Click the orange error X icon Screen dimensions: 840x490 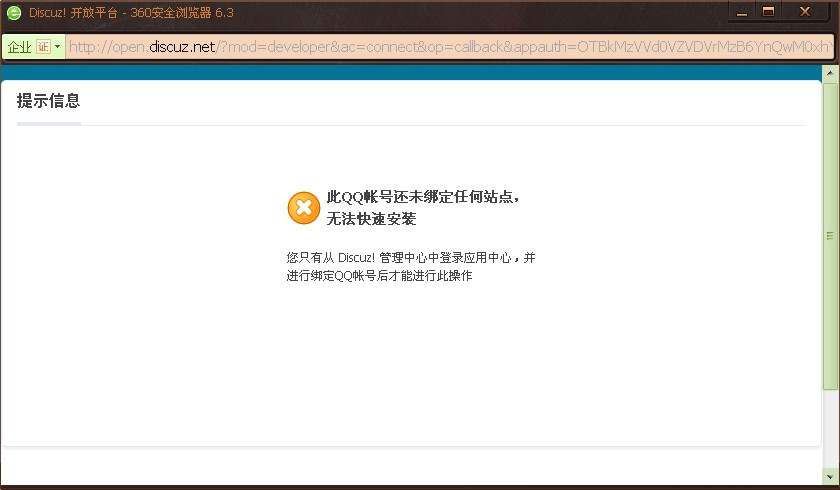(x=304, y=208)
